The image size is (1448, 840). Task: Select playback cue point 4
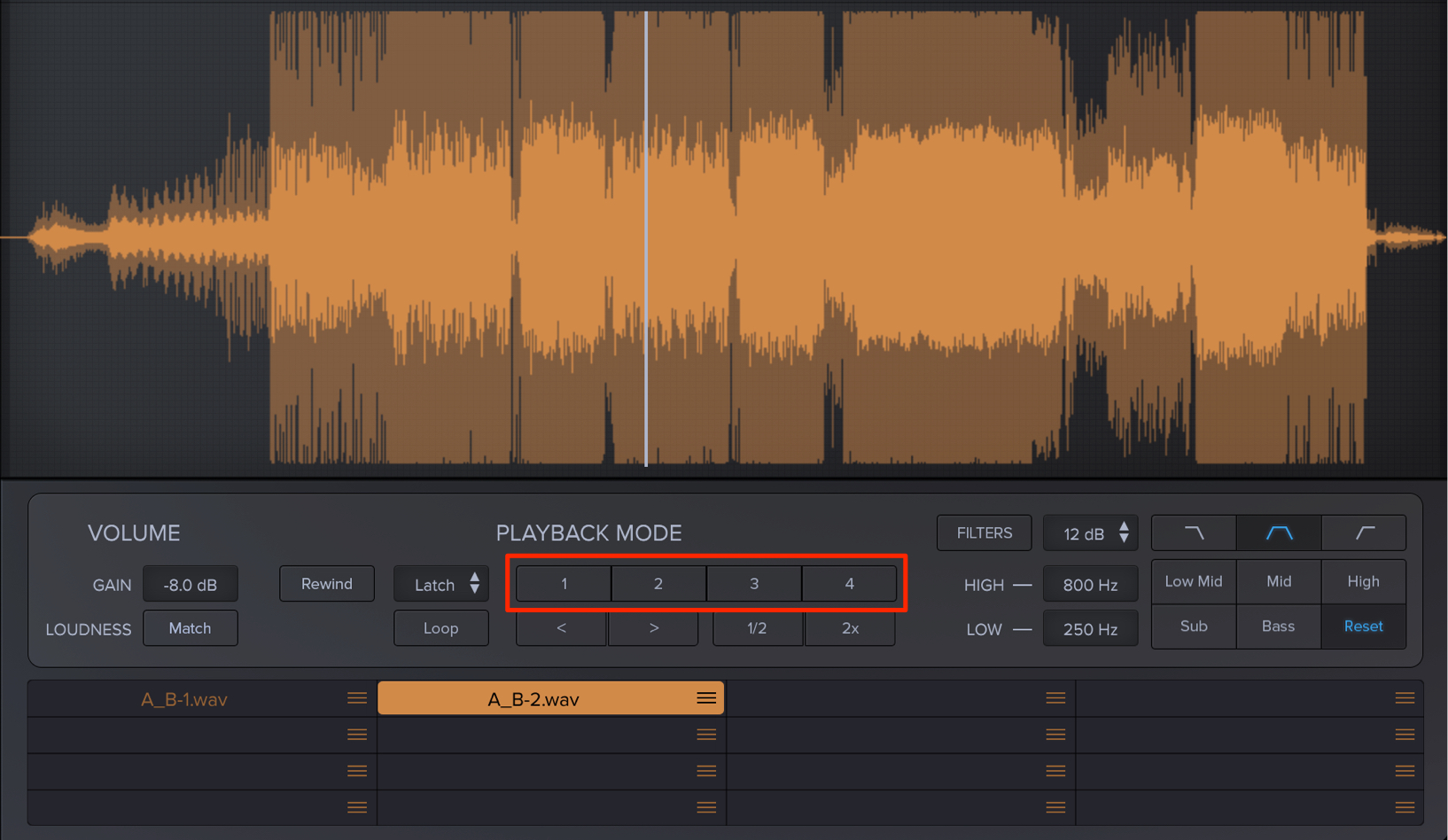tap(849, 584)
